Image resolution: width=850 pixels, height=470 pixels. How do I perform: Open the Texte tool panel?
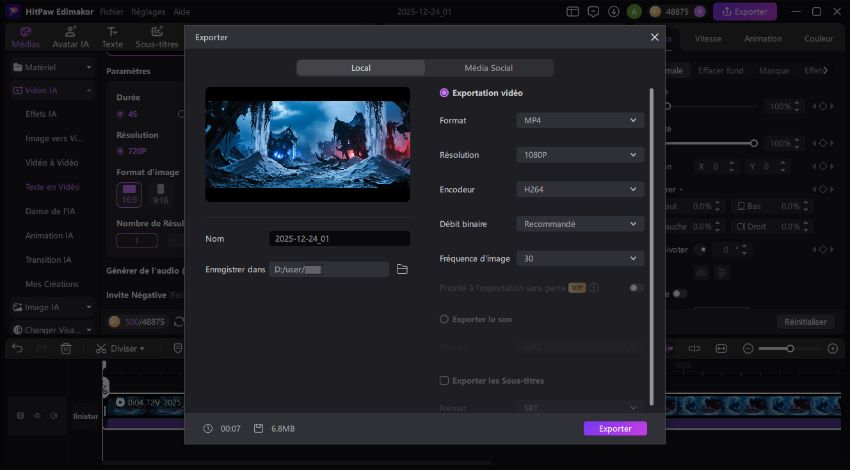click(113, 39)
